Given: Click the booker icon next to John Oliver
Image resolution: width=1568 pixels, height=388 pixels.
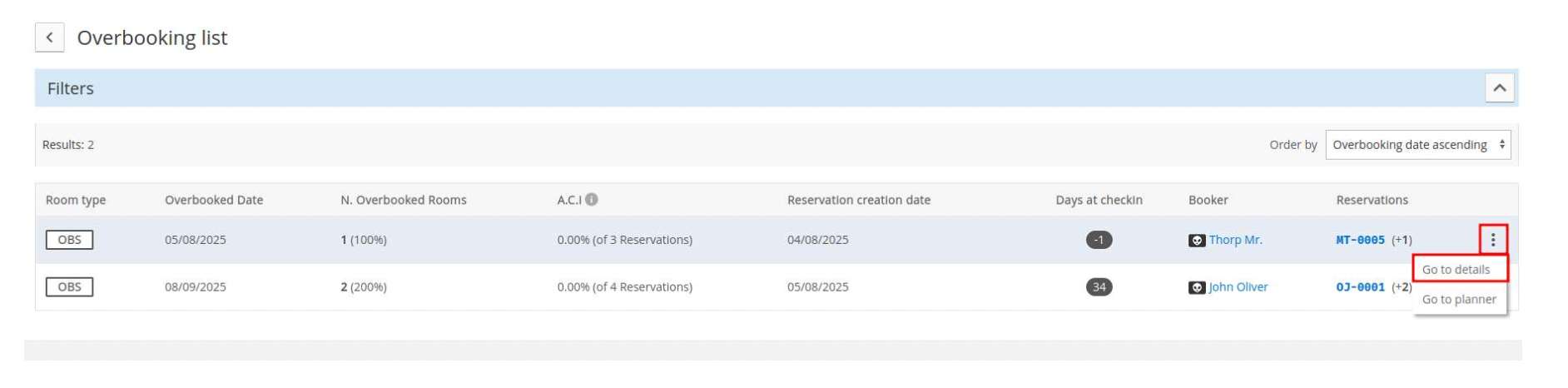Looking at the screenshot, I should [1197, 288].
